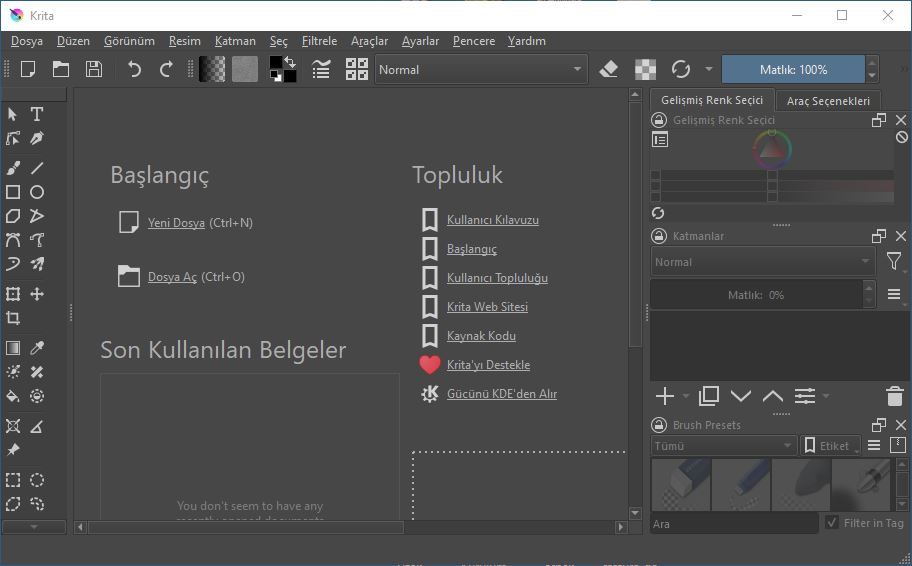Select the Dynamic Brush tool

point(12,264)
